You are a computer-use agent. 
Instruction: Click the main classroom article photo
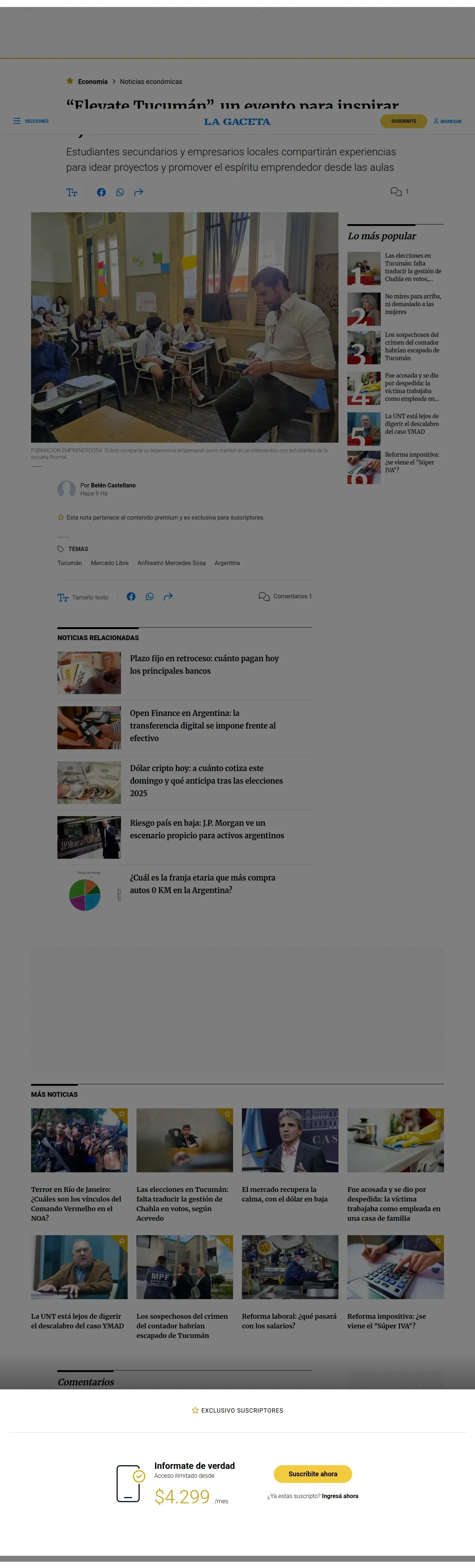click(185, 327)
